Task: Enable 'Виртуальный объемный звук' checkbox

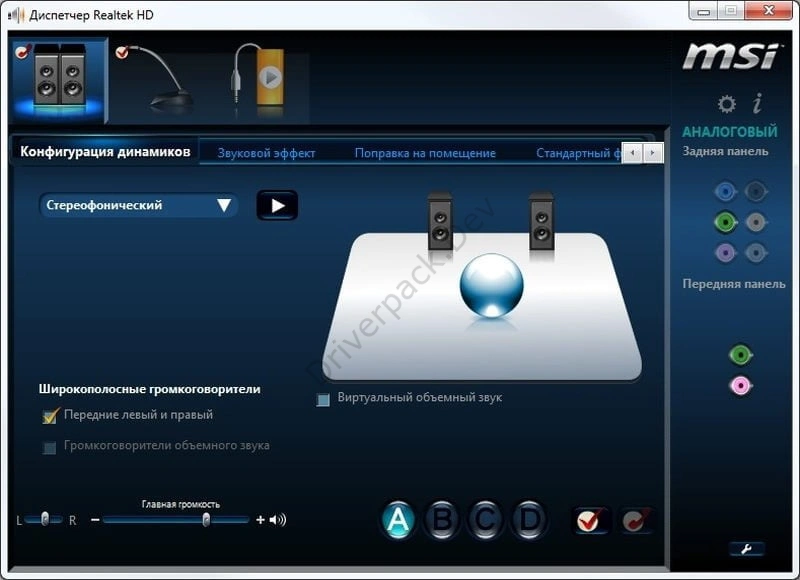Action: click(x=323, y=399)
